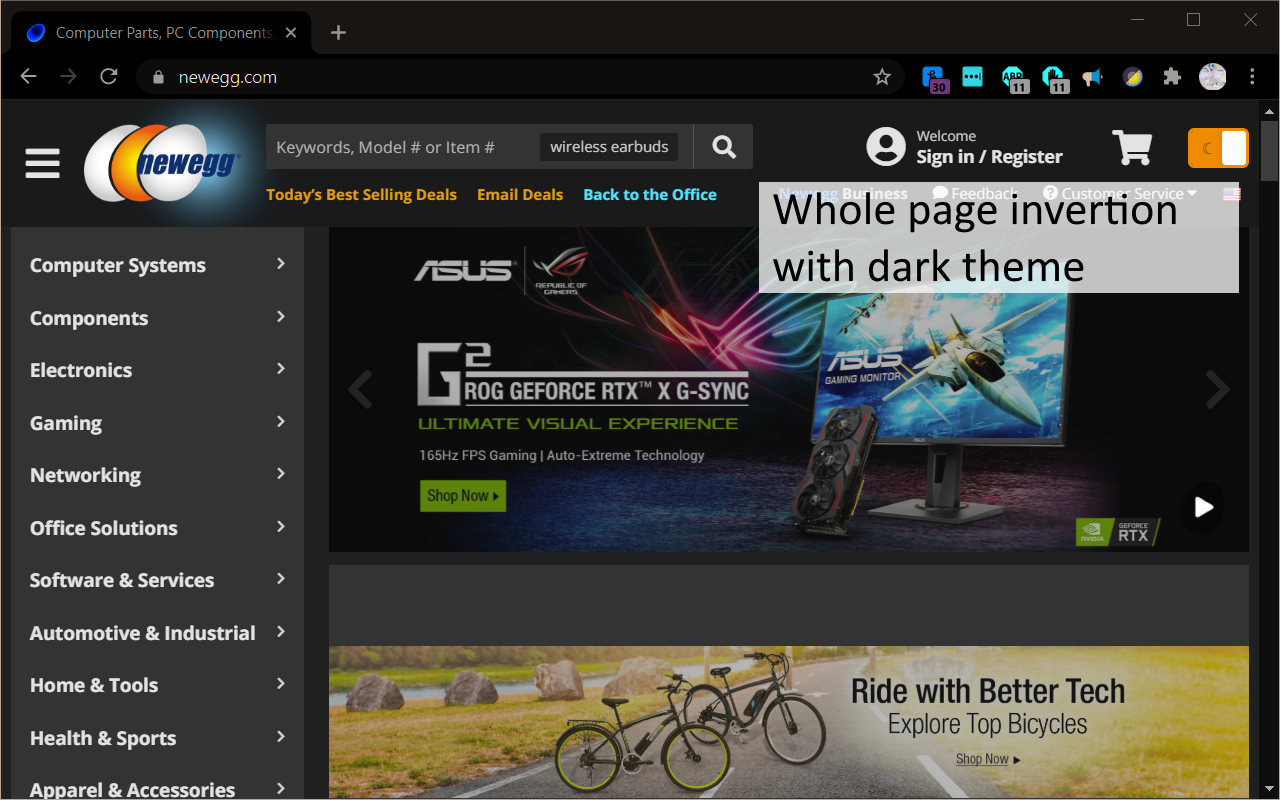Show previous banner slide arrow
This screenshot has width=1280, height=800.
click(x=360, y=390)
